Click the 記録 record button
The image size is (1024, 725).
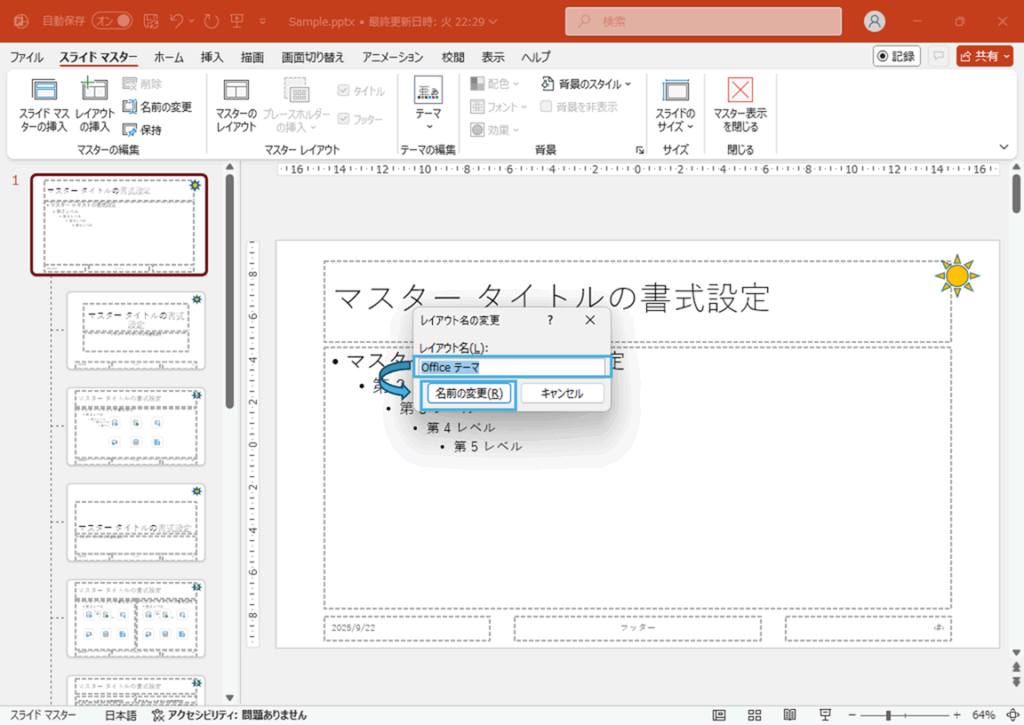[896, 57]
